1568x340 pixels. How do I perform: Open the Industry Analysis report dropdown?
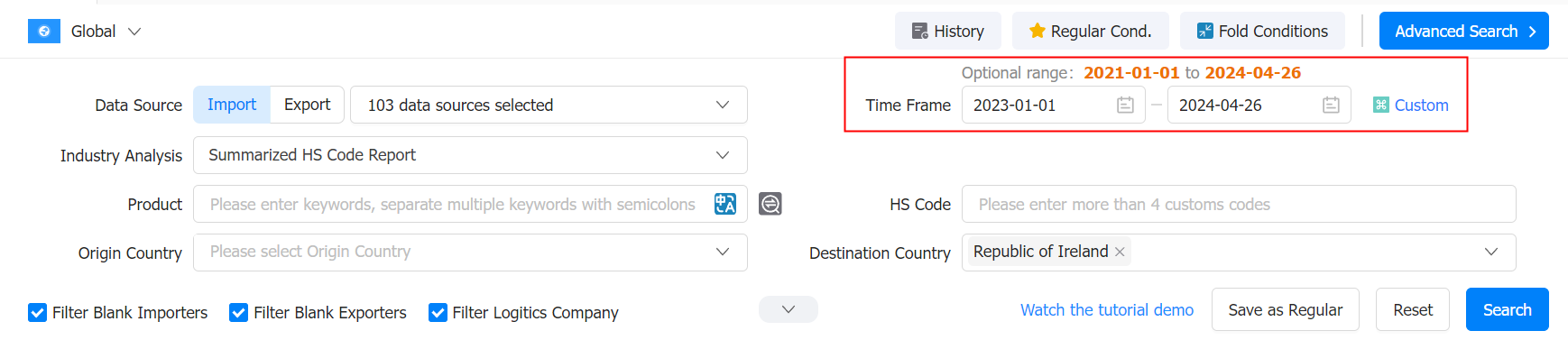pyautogui.click(x=470, y=155)
